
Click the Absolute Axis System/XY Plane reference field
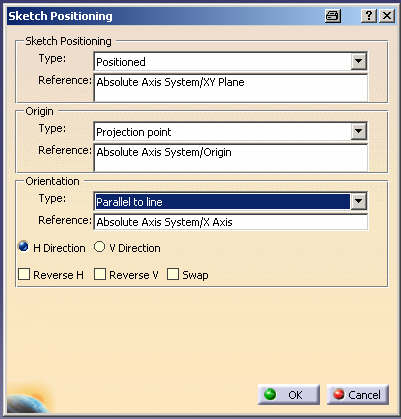[231, 88]
